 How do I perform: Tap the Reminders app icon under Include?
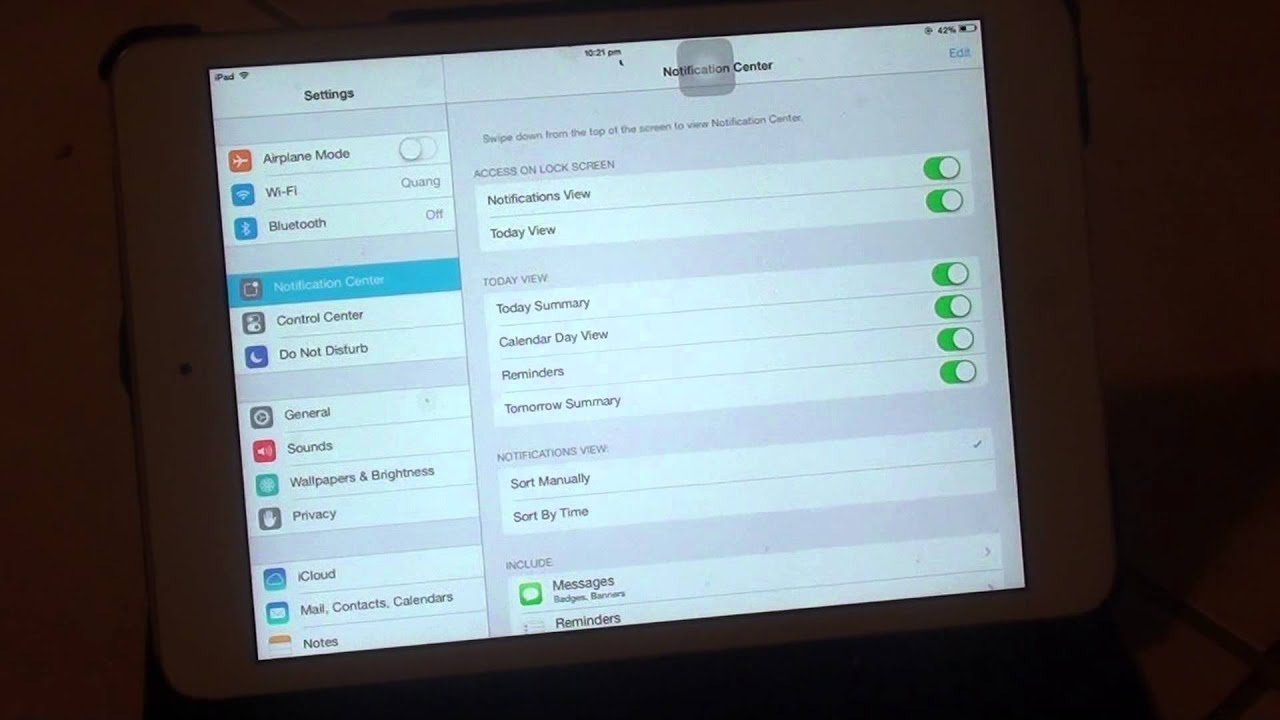point(534,626)
